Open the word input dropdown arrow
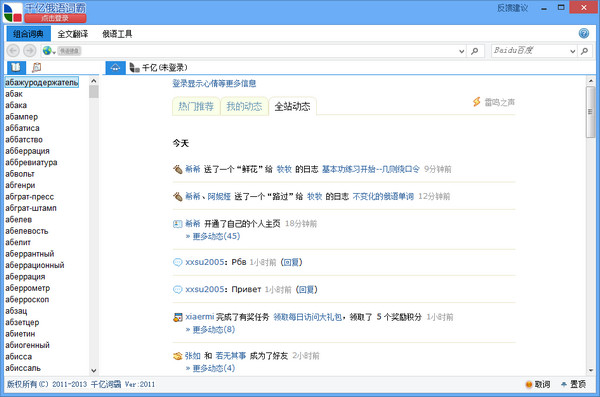 click(x=461, y=51)
